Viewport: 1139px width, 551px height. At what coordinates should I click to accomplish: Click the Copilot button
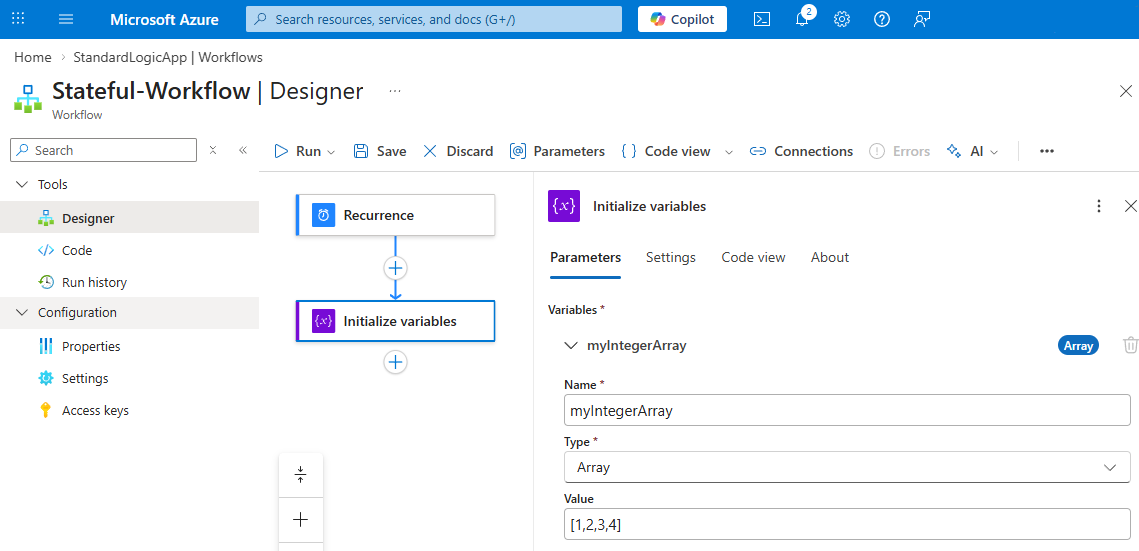coord(682,20)
